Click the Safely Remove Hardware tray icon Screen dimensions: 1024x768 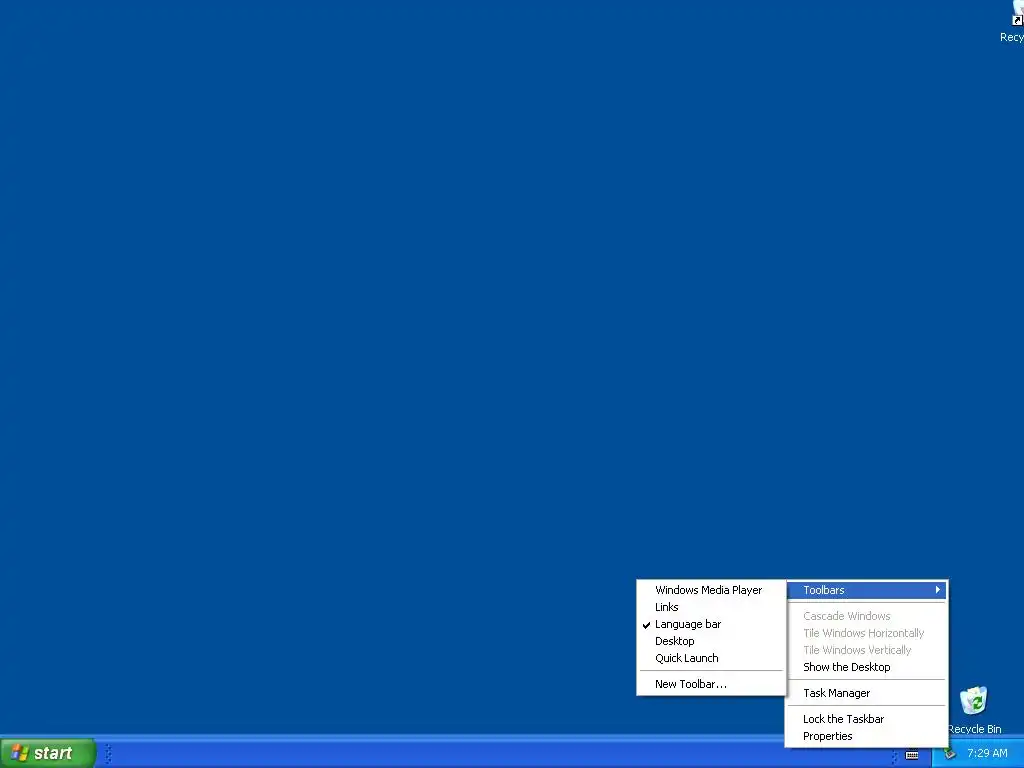[x=950, y=754]
